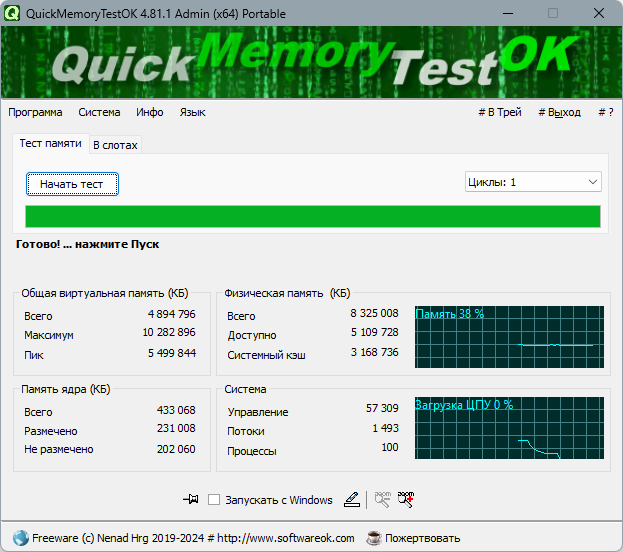
Task: Open the Программа menu
Action: (35, 112)
